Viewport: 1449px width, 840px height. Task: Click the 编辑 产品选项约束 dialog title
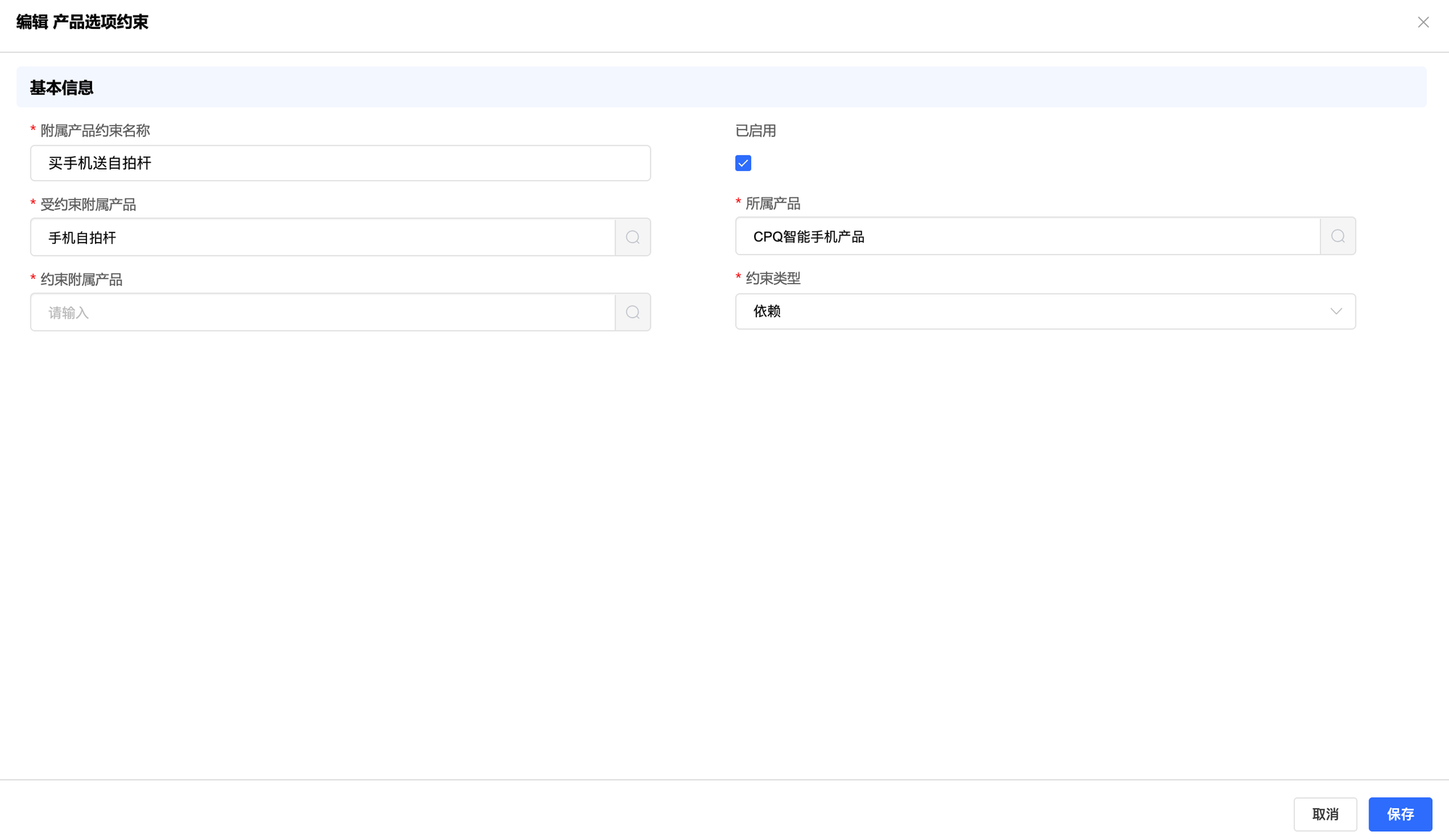coord(82,22)
